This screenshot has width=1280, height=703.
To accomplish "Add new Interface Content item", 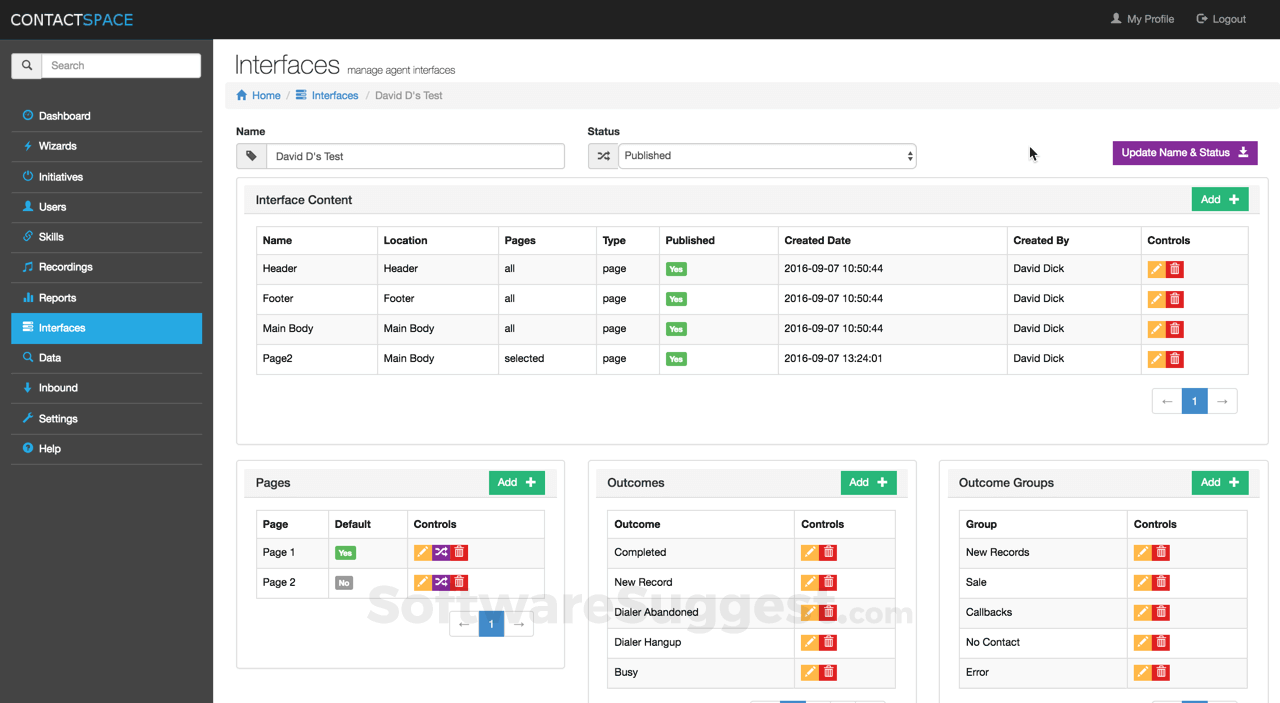I will tap(1219, 199).
